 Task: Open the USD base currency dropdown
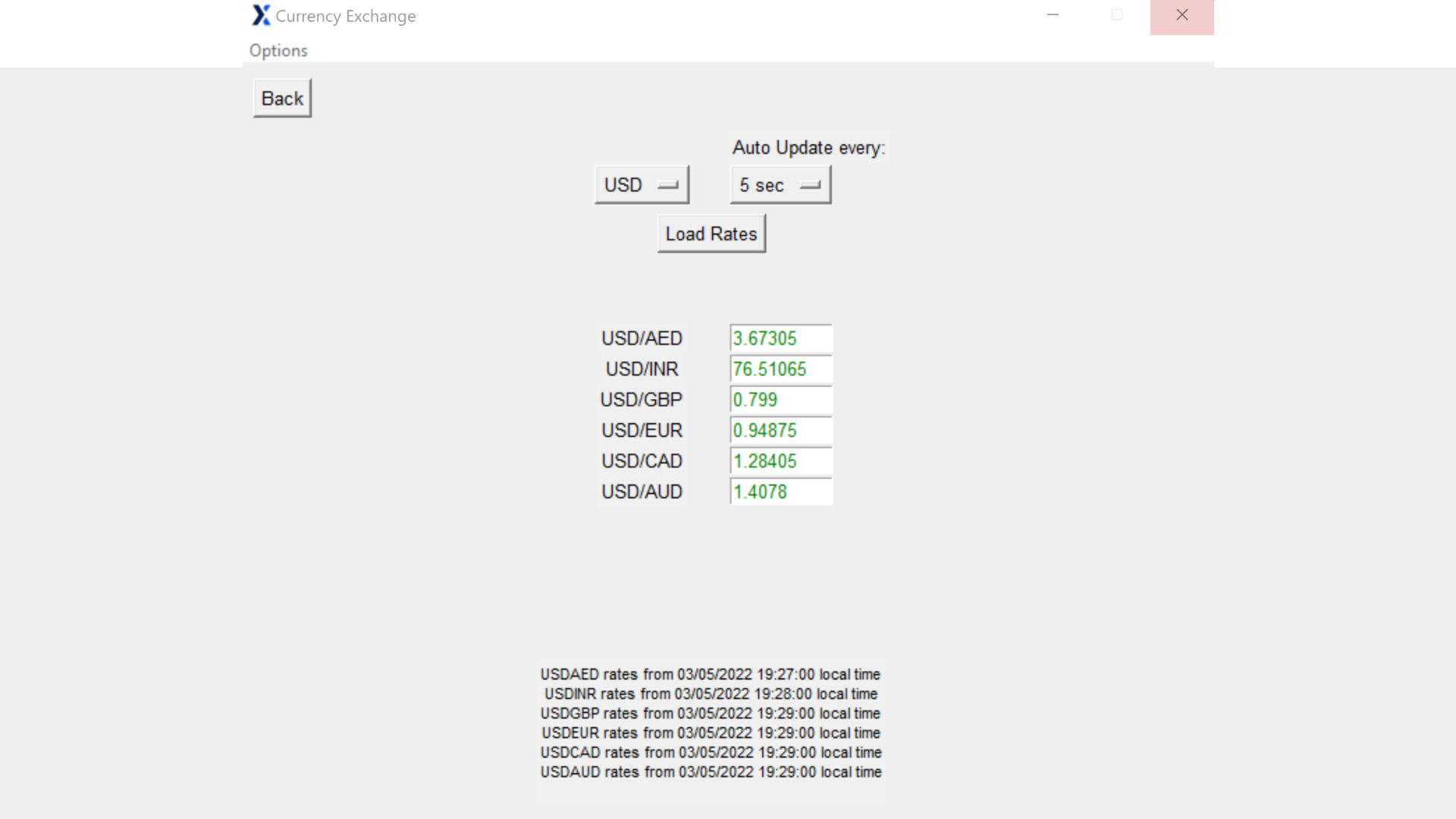(642, 185)
